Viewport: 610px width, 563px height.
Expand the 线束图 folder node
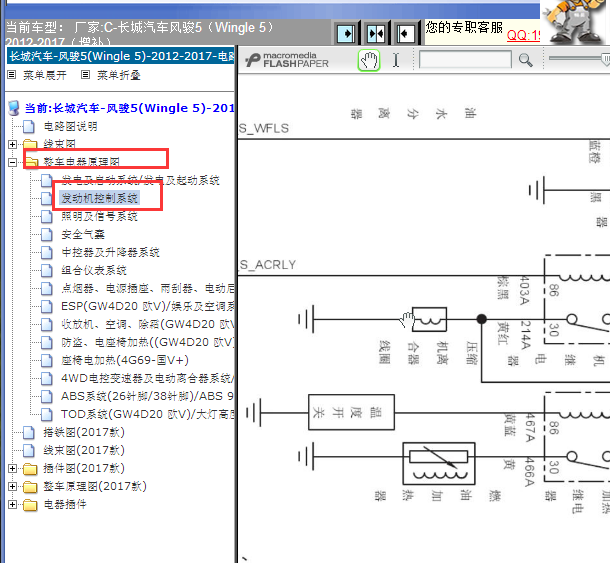12,144
